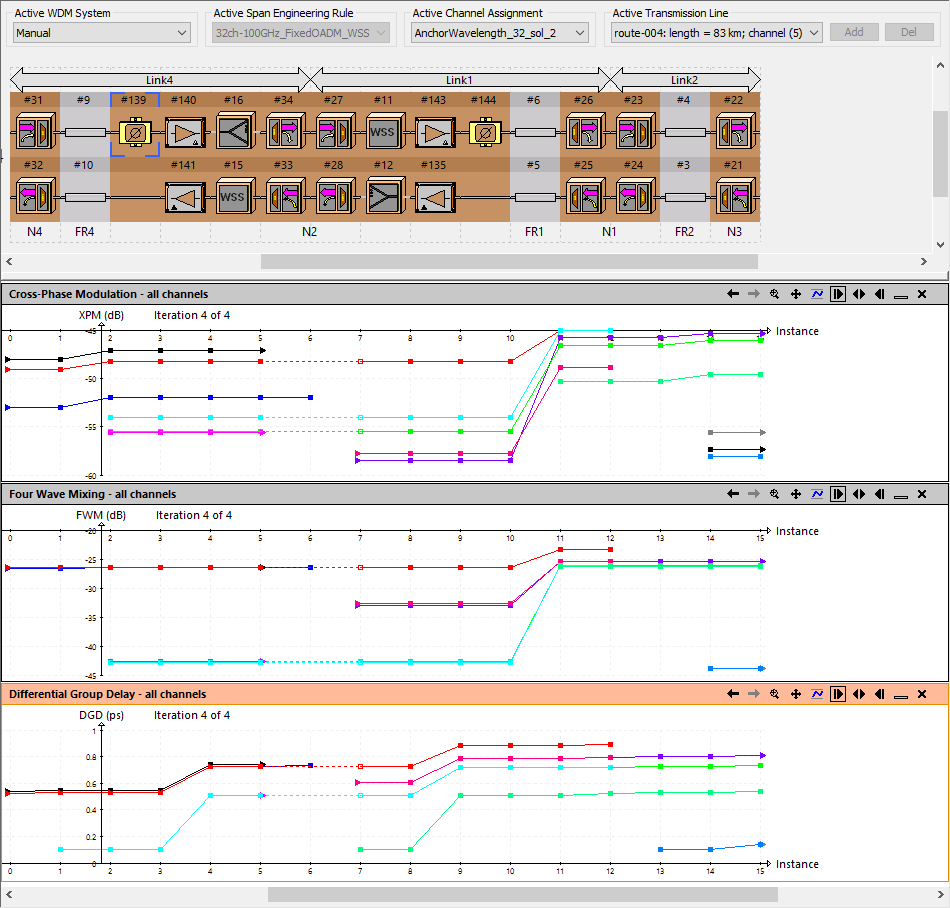Open the Active Transmission Line dropdown
950x908 pixels.
click(717, 33)
